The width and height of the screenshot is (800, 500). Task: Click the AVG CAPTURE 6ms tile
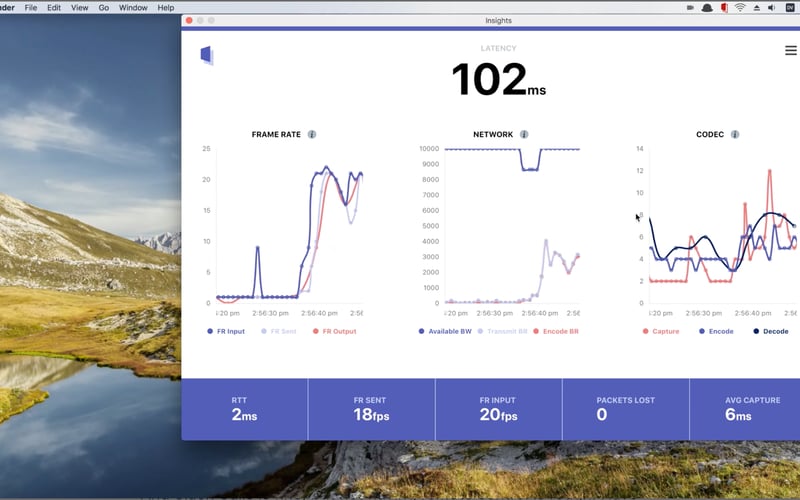click(x=745, y=409)
